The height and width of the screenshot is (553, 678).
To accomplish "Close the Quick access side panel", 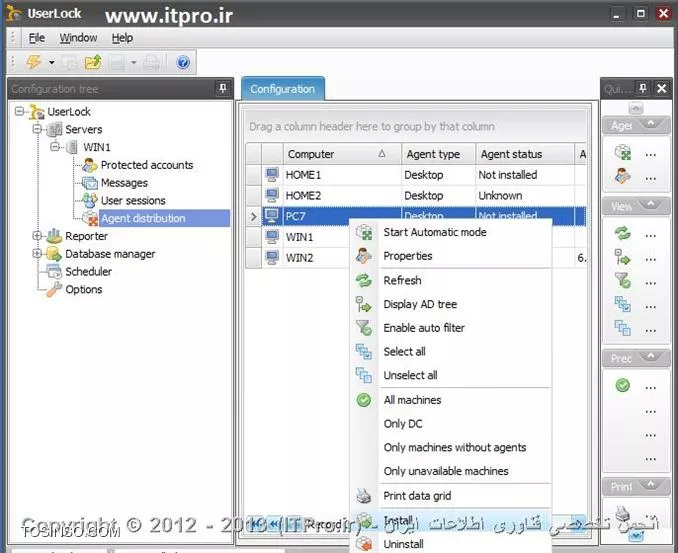I will click(x=662, y=89).
